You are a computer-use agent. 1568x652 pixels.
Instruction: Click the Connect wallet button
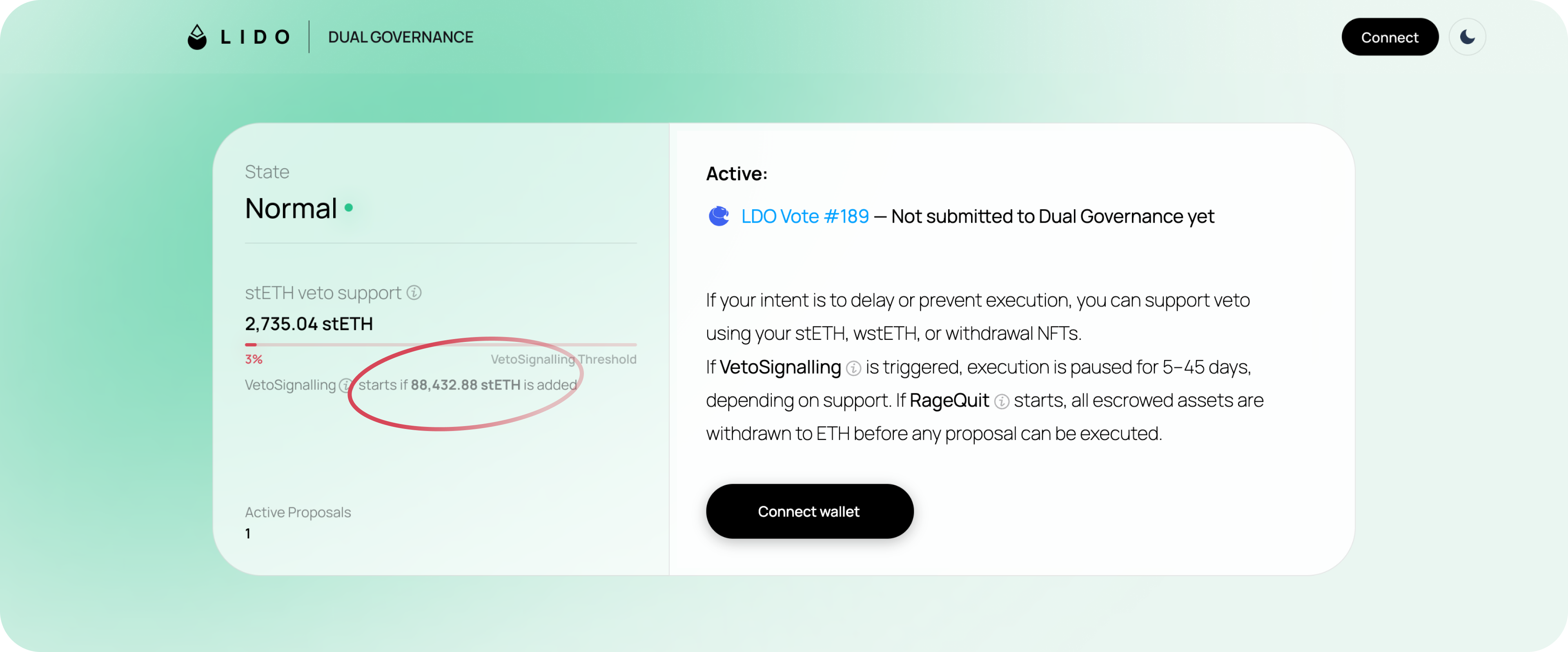click(x=809, y=511)
